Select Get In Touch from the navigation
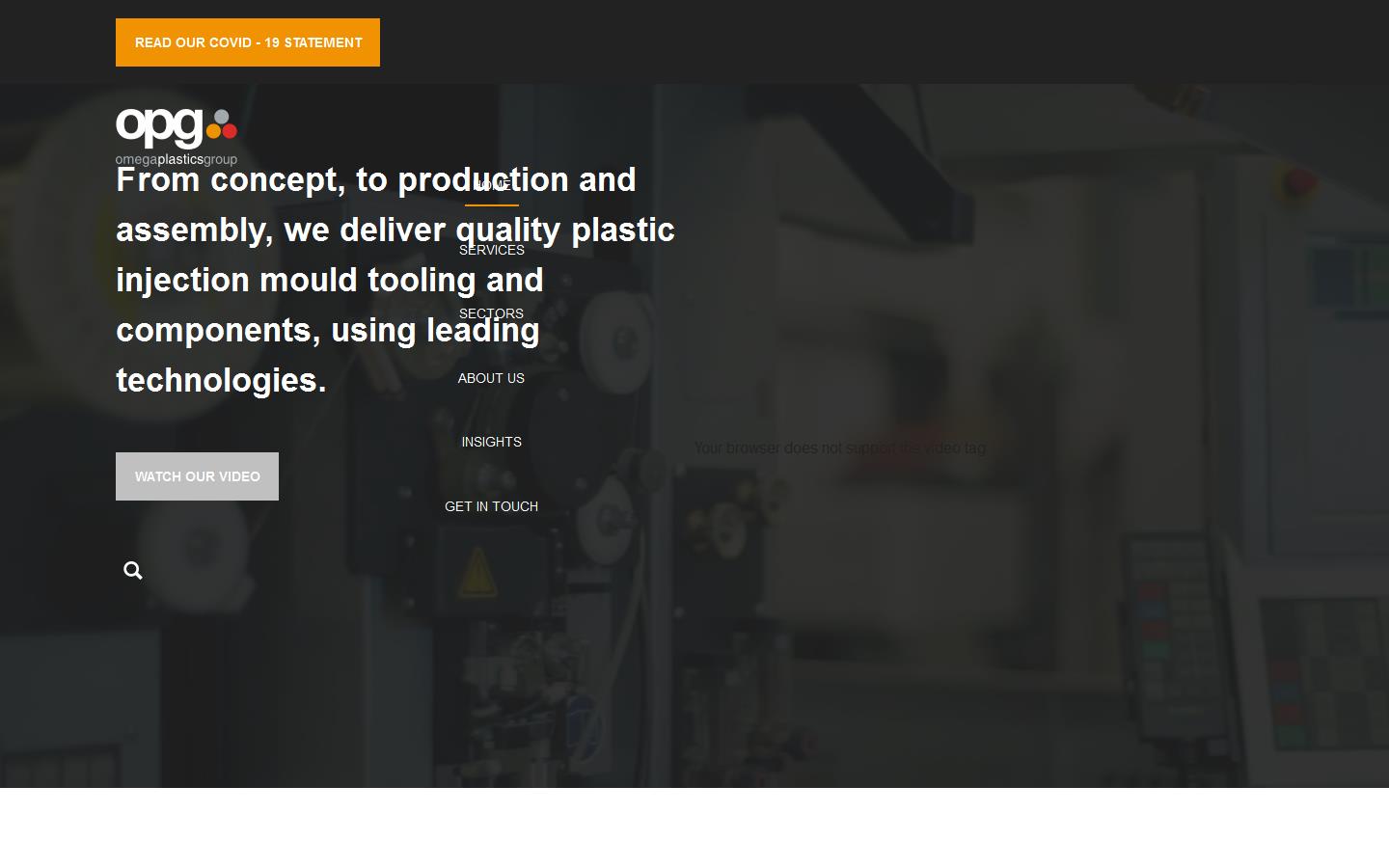Screen dimensions: 1389x868 [x=491, y=506]
